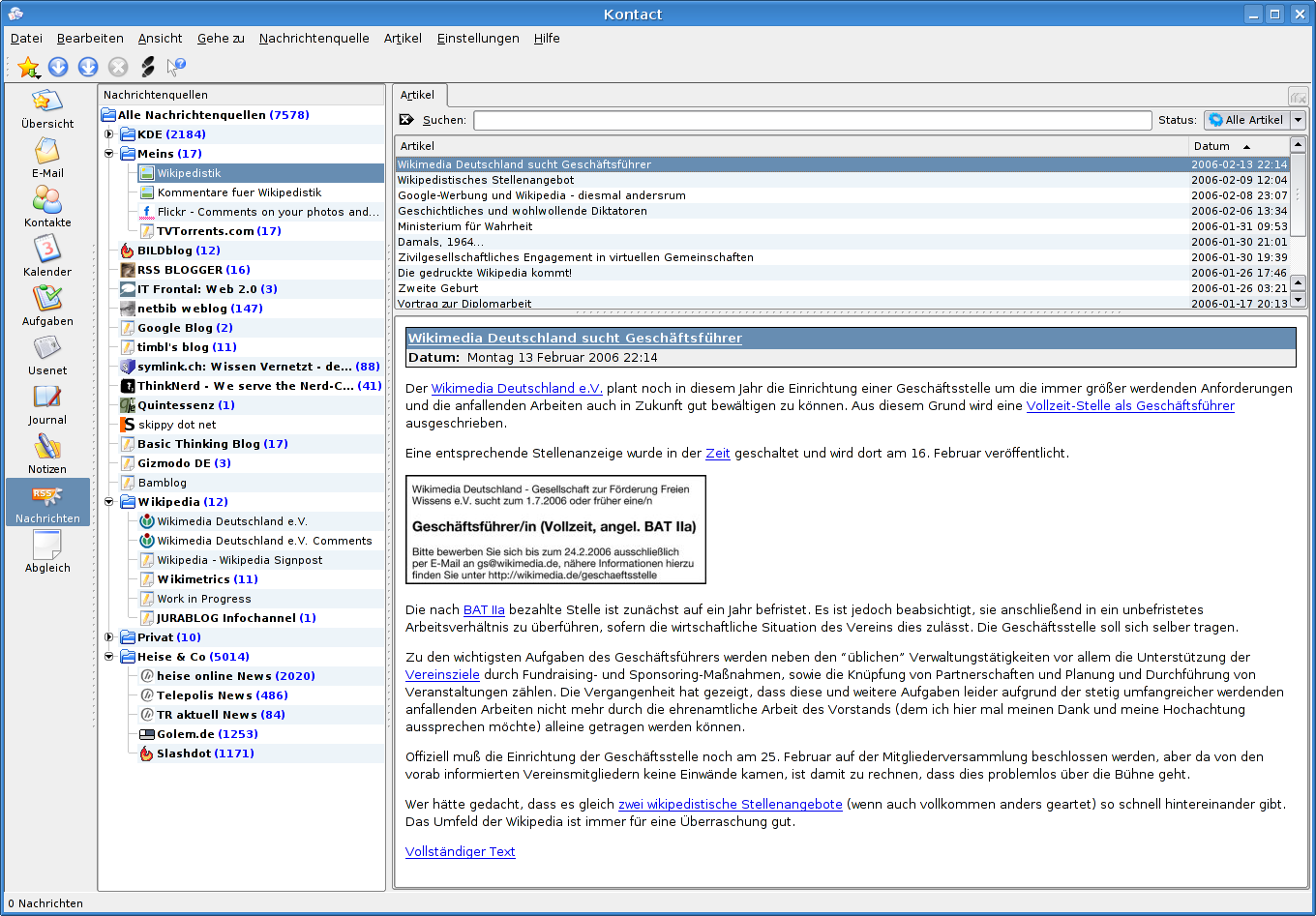Open the Notizen sidebar icon

click(x=47, y=455)
